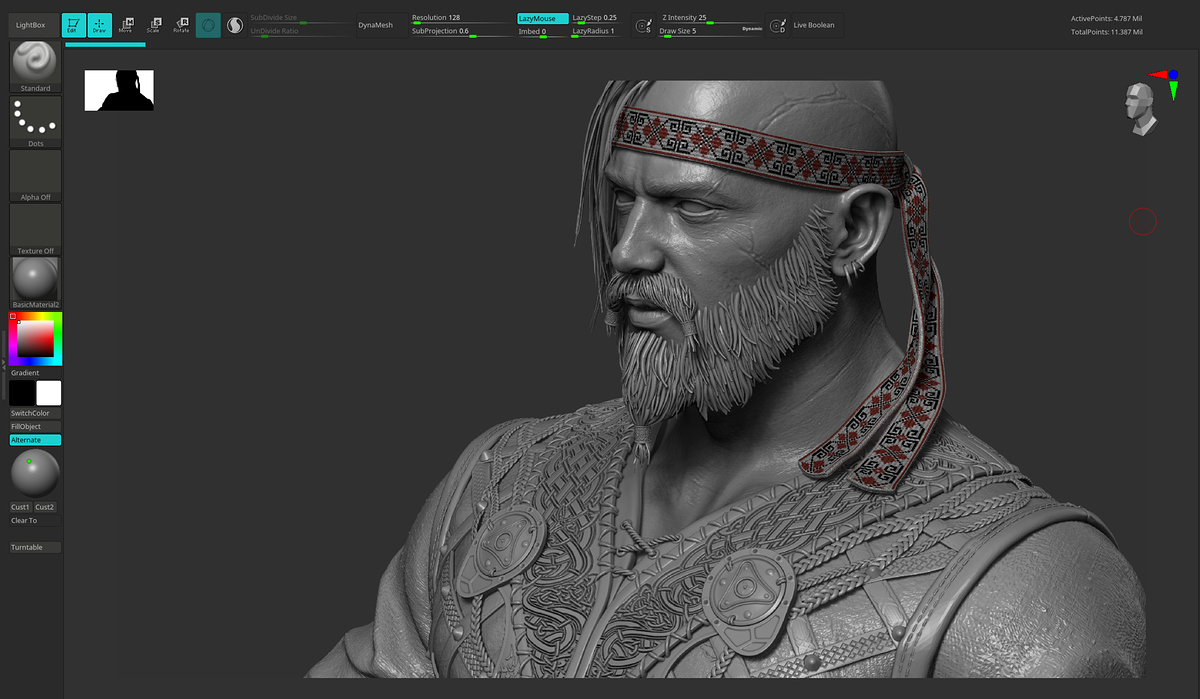1200x699 pixels.
Task: Adjust the DynaMesh Resolution slider
Action: [x=461, y=19]
